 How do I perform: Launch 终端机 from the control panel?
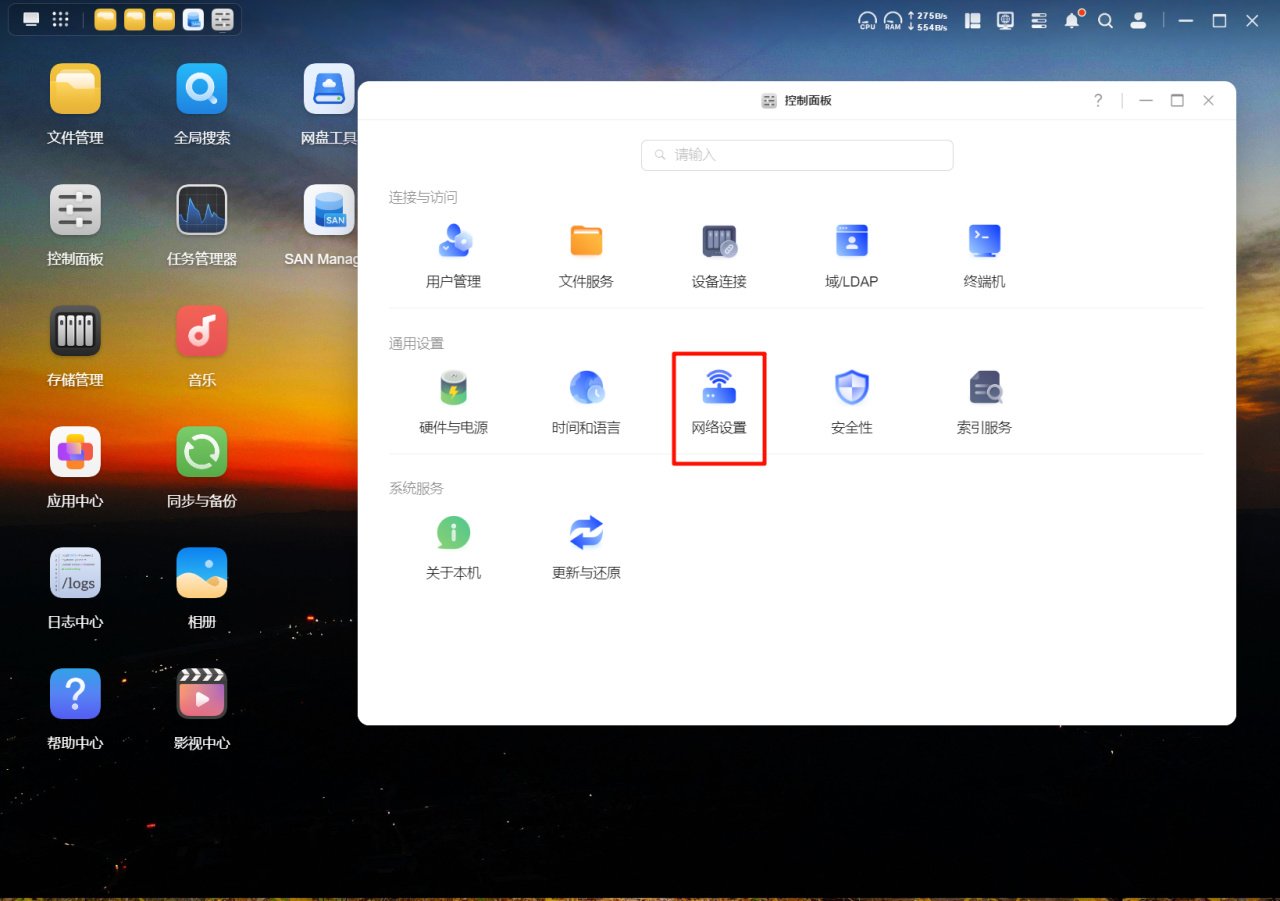984,255
